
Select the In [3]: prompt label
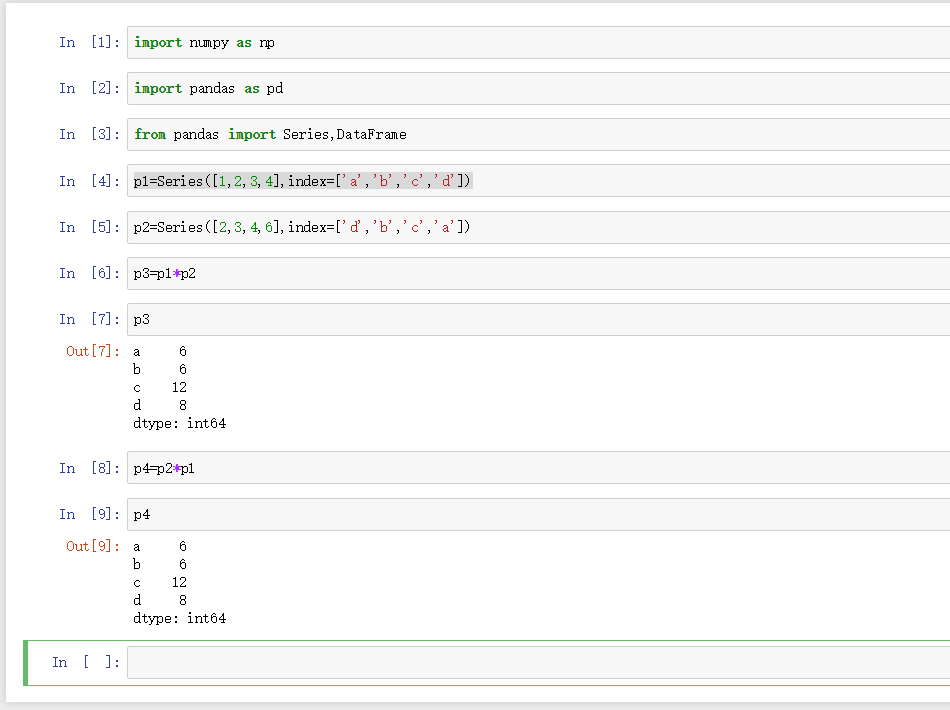89,134
